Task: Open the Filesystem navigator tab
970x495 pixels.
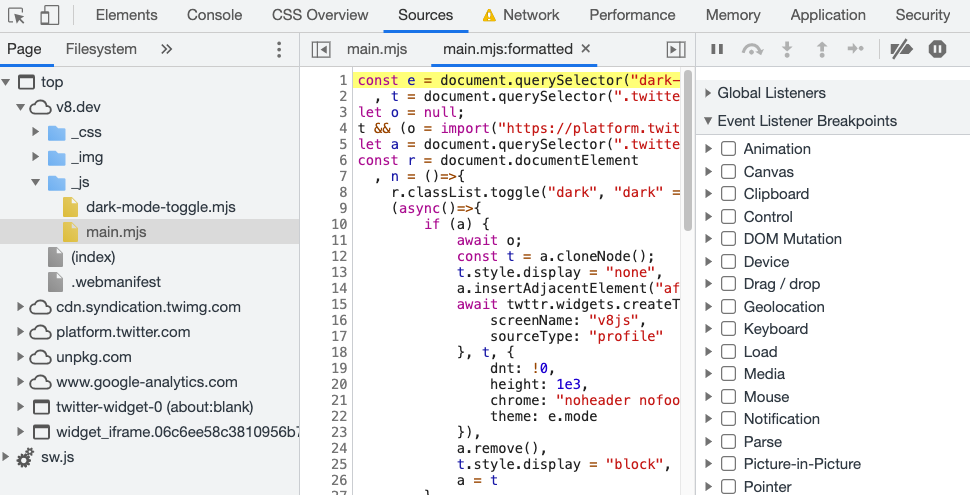Action: pos(101,49)
